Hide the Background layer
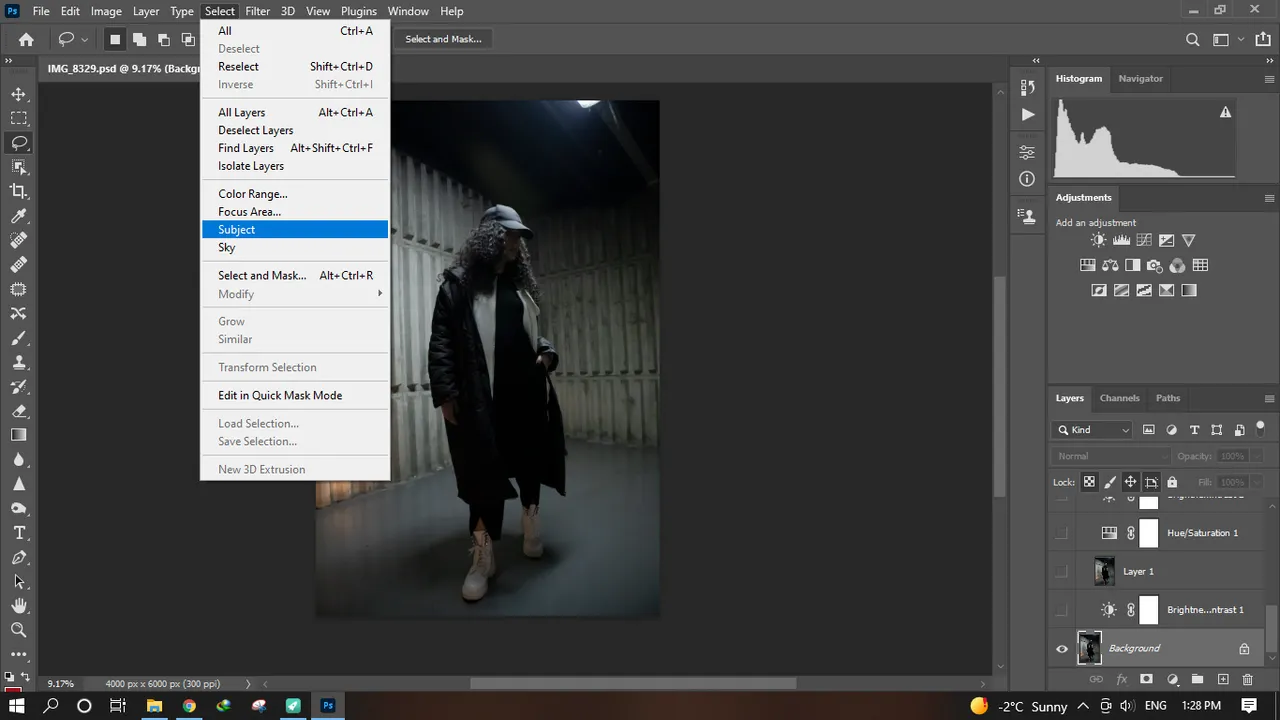 click(x=1061, y=648)
